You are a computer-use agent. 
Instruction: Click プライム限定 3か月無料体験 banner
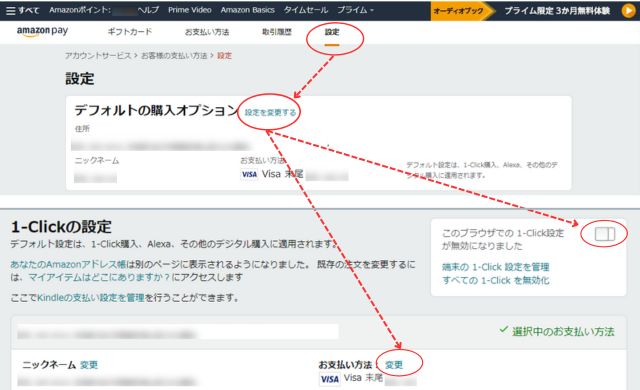point(557,11)
